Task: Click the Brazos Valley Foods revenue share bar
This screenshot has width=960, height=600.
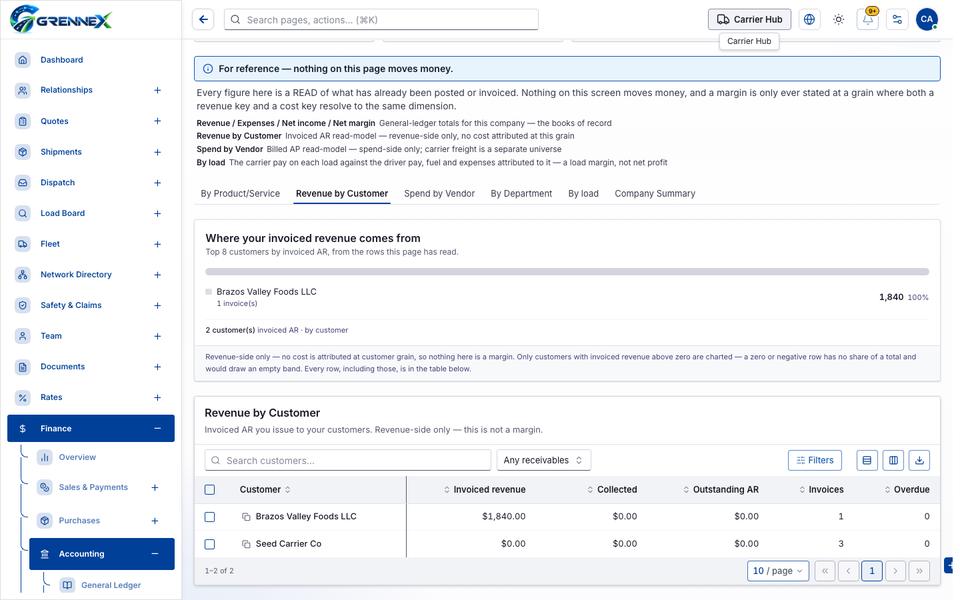Action: tap(567, 271)
